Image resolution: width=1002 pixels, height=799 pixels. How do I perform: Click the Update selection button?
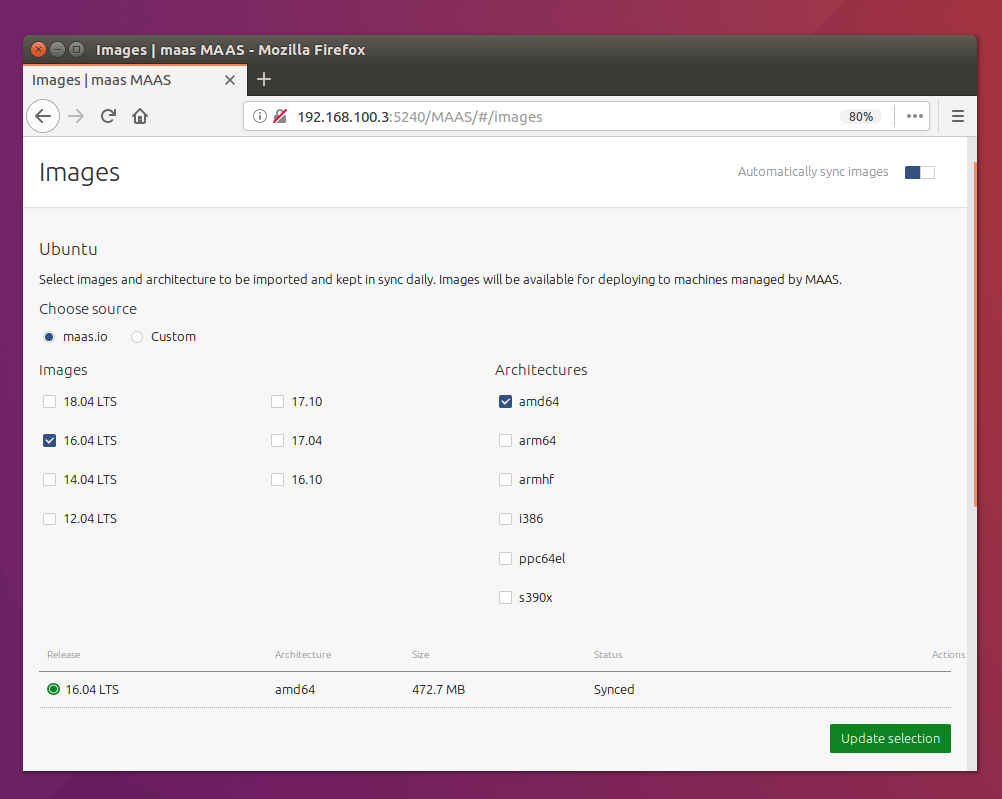[x=890, y=738]
